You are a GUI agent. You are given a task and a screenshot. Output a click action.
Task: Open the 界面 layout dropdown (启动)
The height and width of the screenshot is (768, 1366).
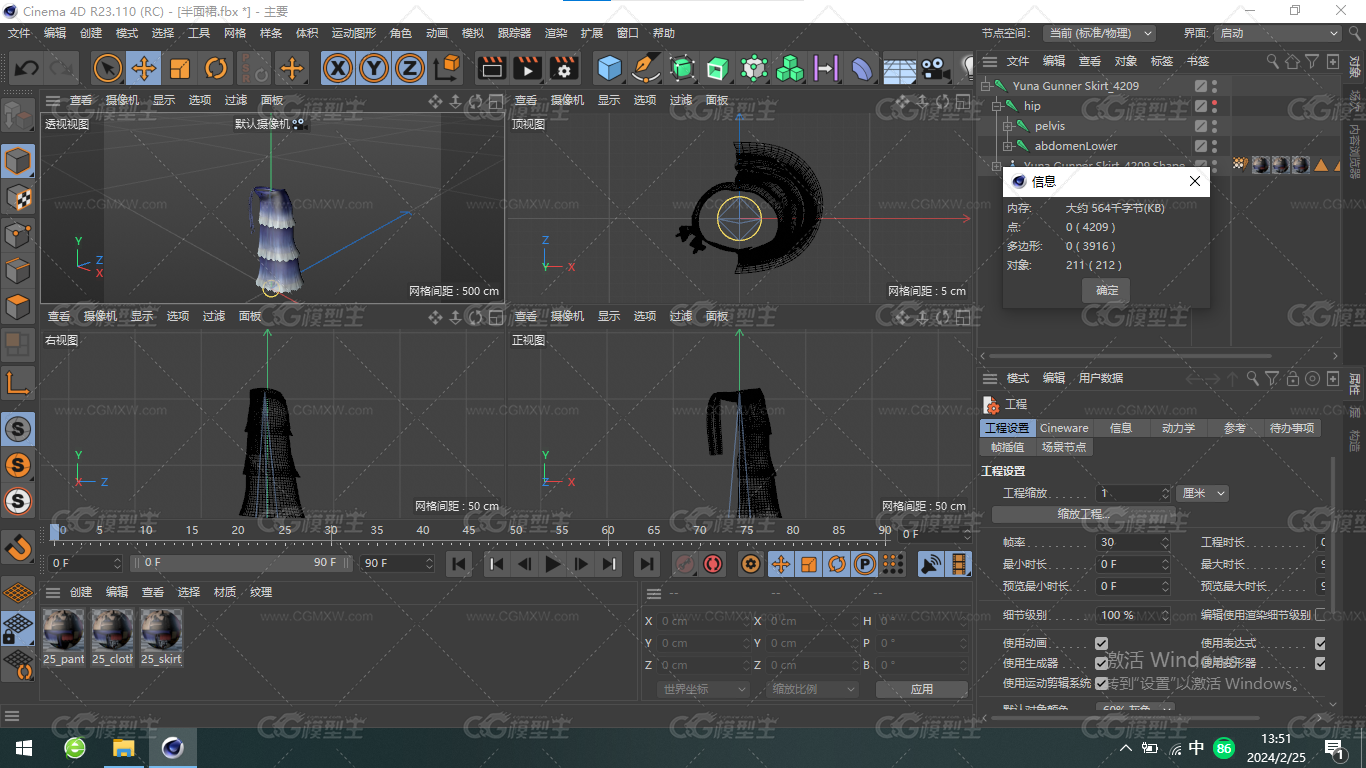pos(1278,33)
